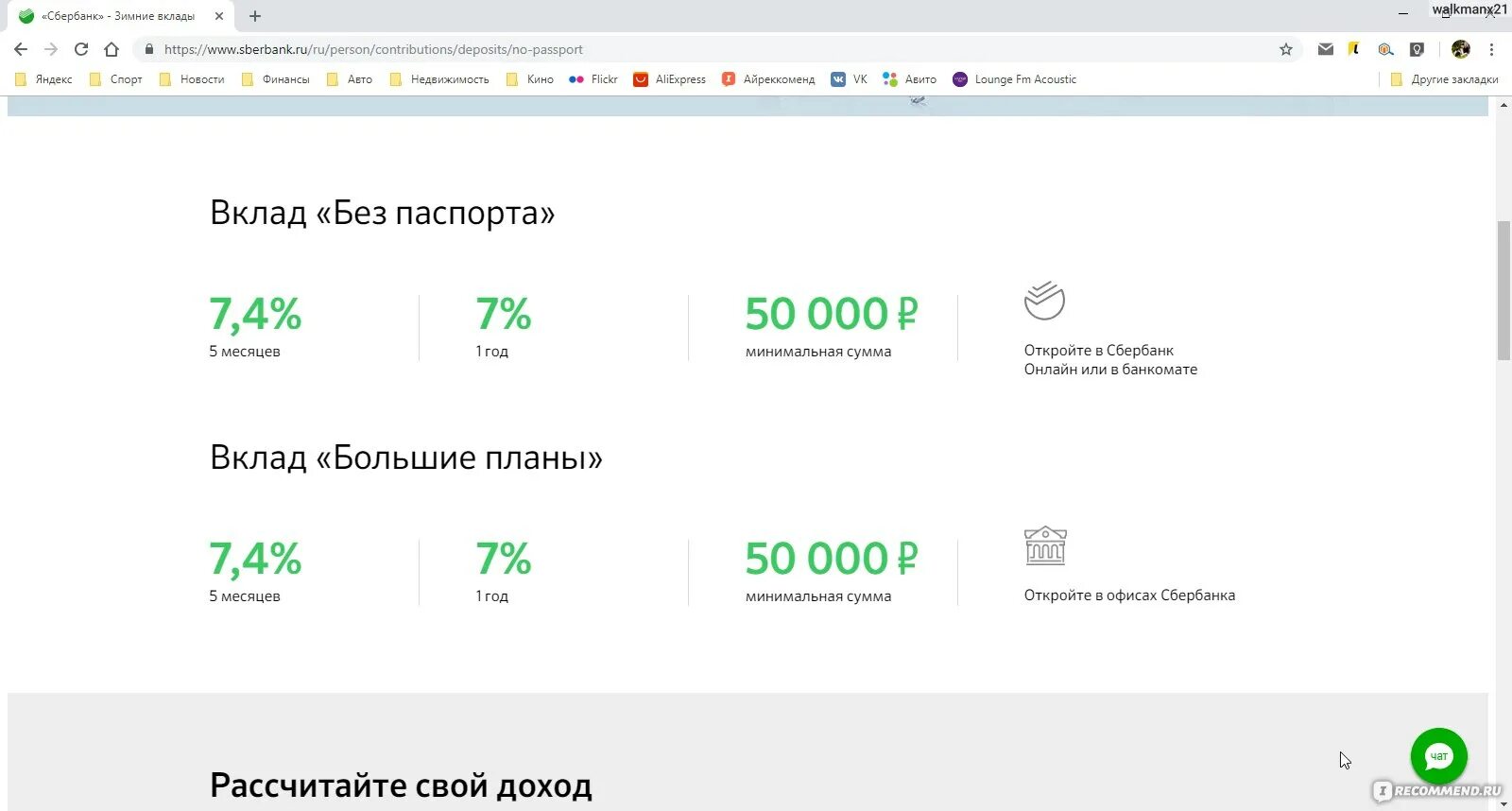Close the Сбербанк Зимние вклады tab

pyautogui.click(x=218, y=16)
